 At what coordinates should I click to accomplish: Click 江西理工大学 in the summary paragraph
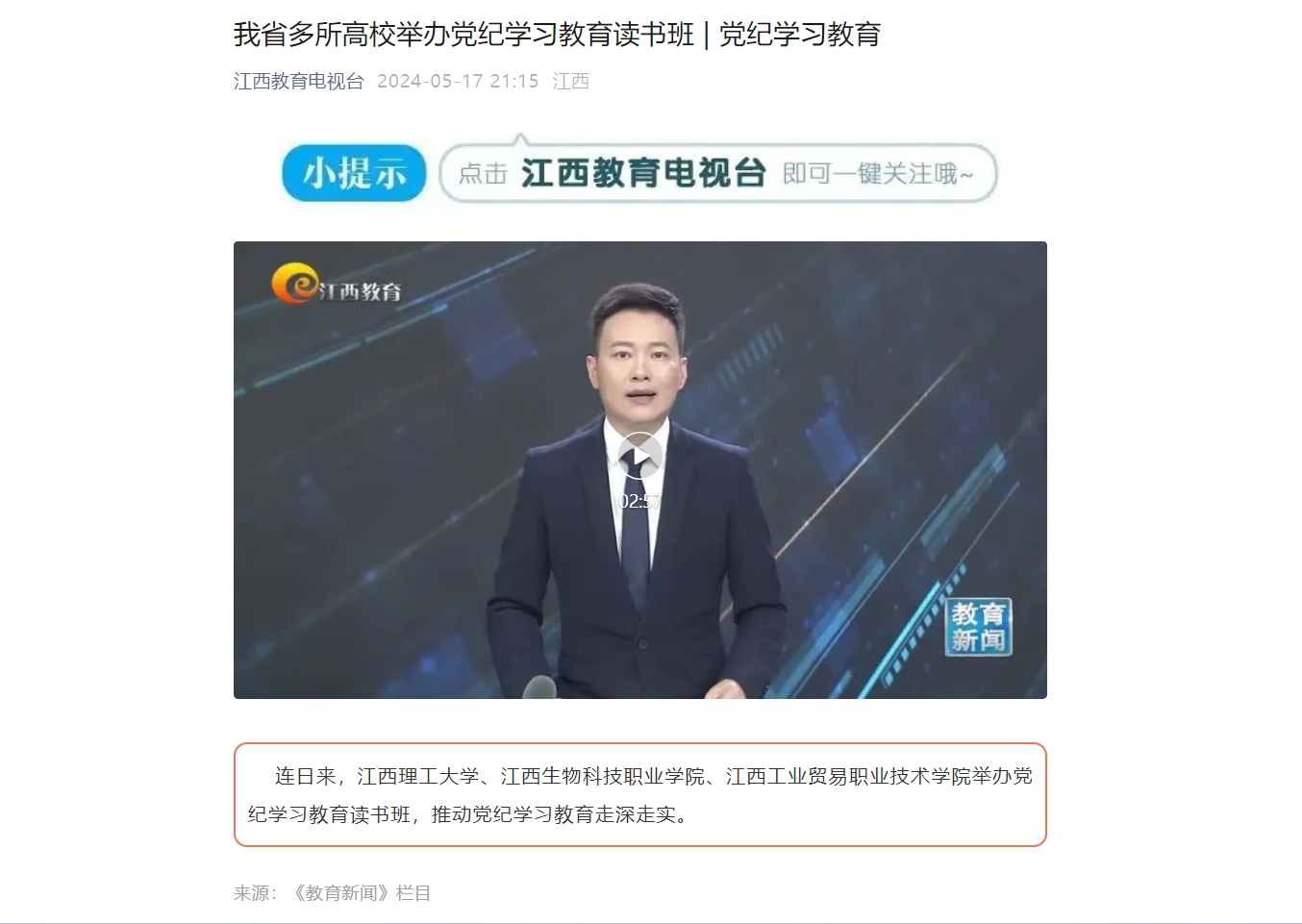(418, 776)
